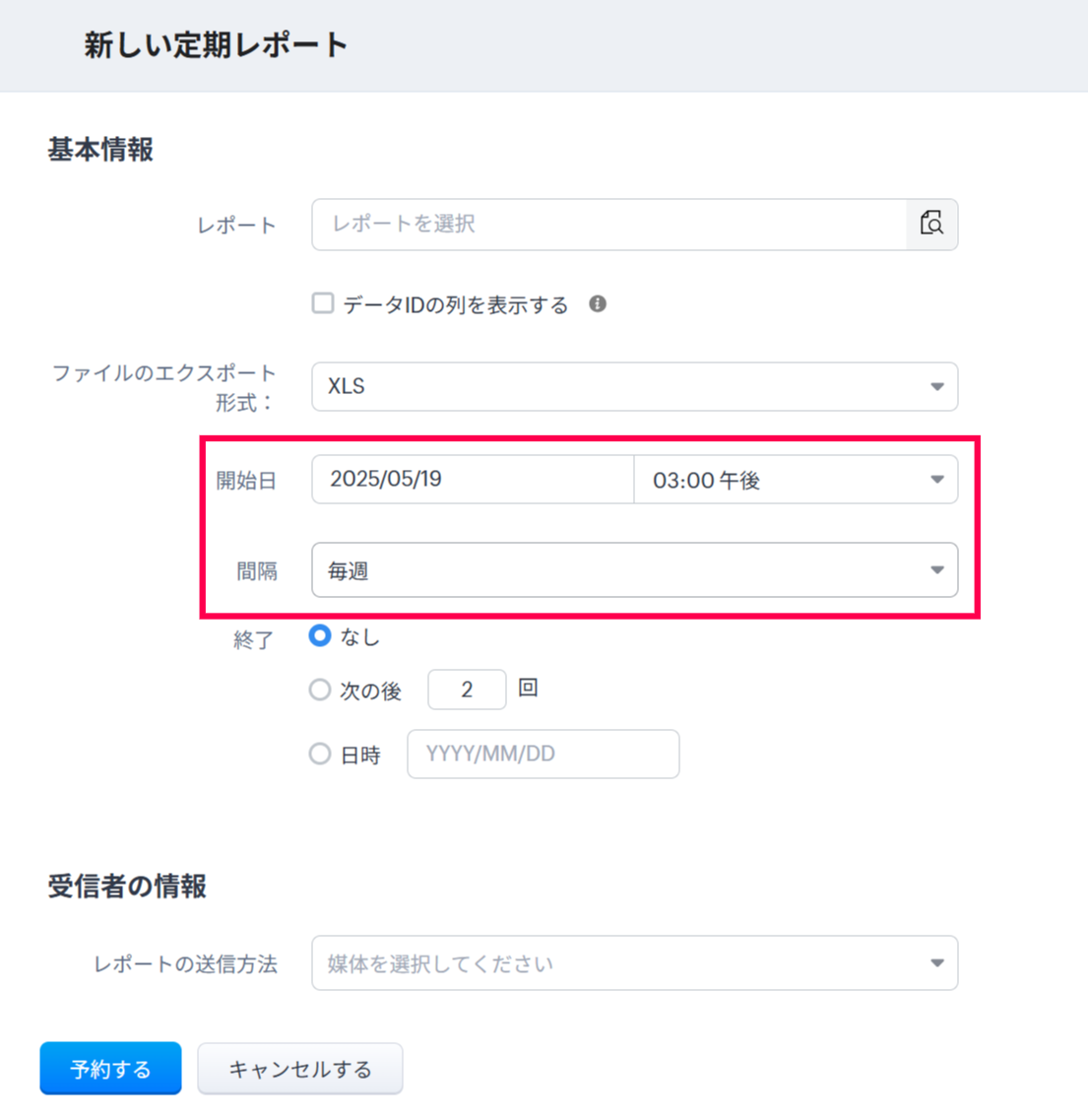1088x1120 pixels.
Task: Click the info icon beside データIDの列を表示する
Action: [598, 304]
